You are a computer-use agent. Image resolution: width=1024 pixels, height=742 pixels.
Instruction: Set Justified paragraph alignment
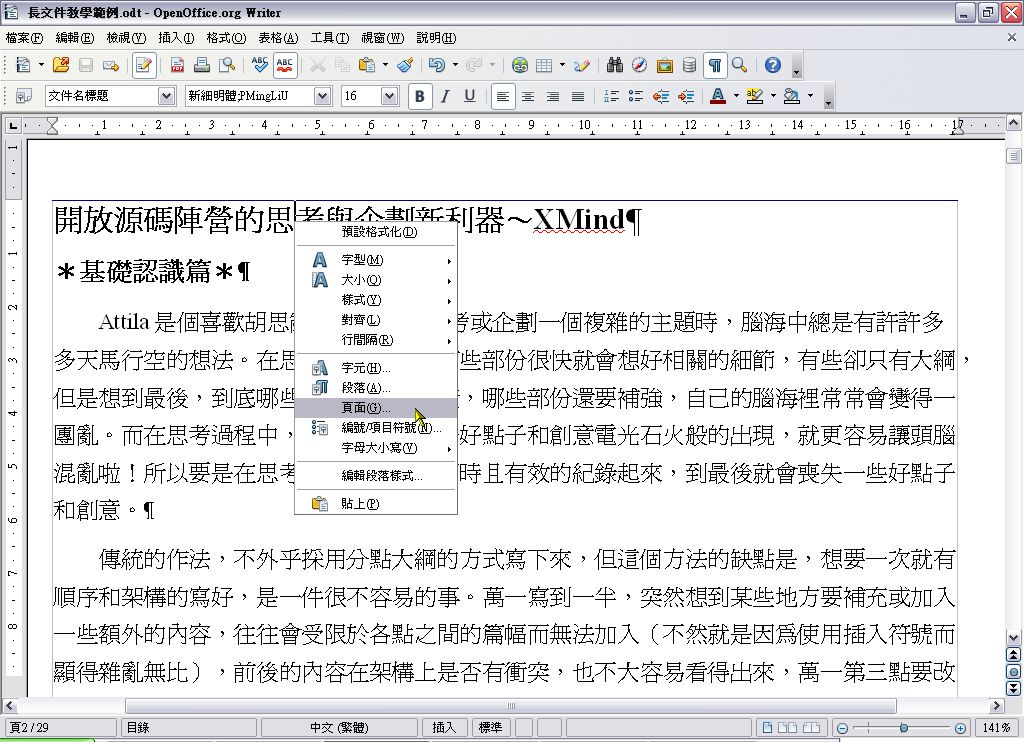pos(577,96)
